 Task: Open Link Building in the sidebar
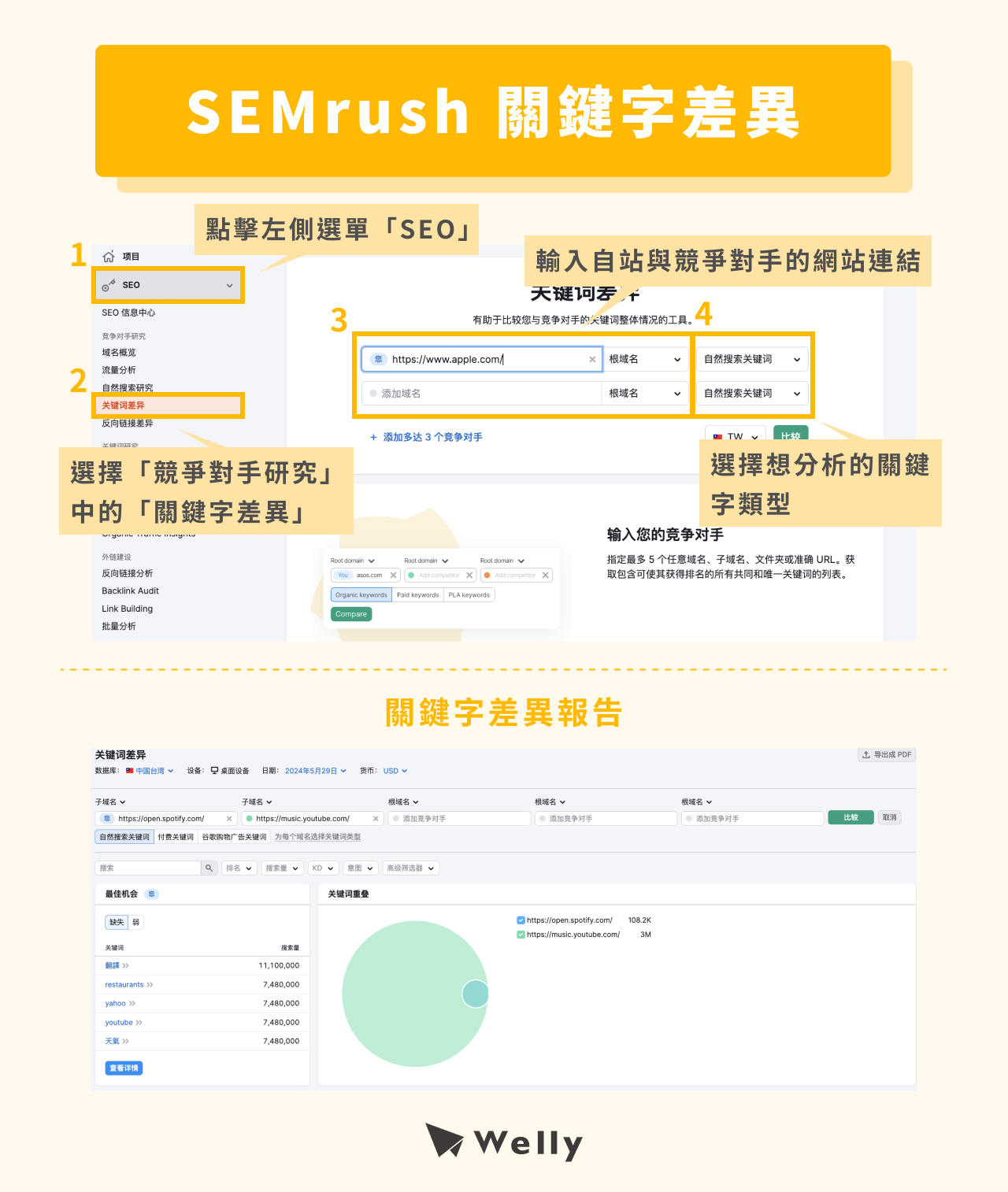[127, 609]
